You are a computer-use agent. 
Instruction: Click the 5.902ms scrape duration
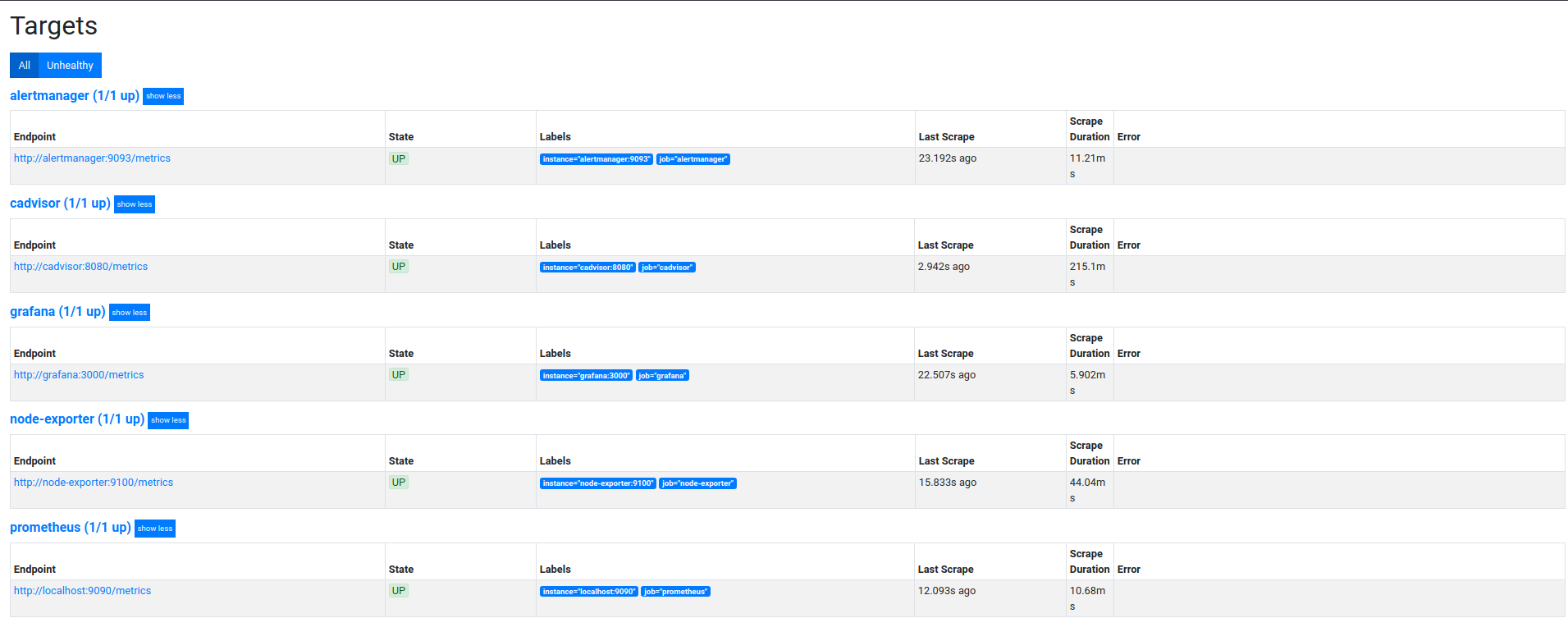[x=1088, y=382]
